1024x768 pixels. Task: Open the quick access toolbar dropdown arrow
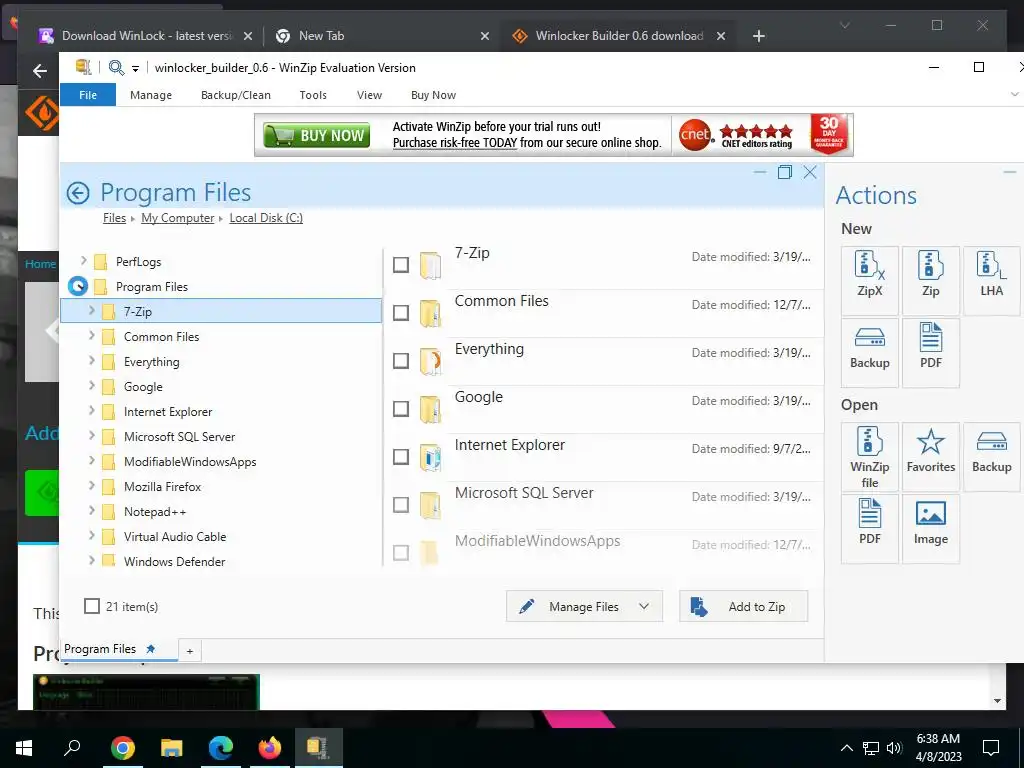tap(135, 68)
